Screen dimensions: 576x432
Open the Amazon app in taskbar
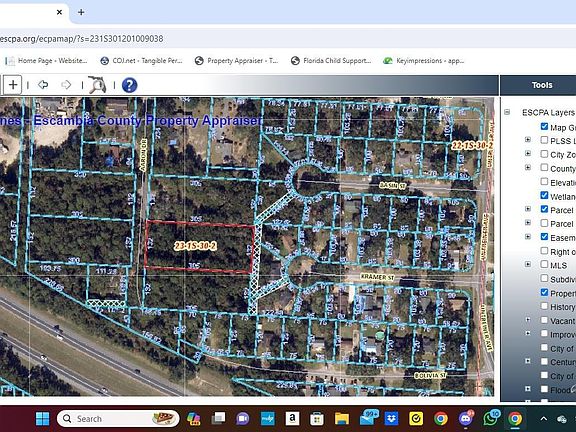pos(292,418)
